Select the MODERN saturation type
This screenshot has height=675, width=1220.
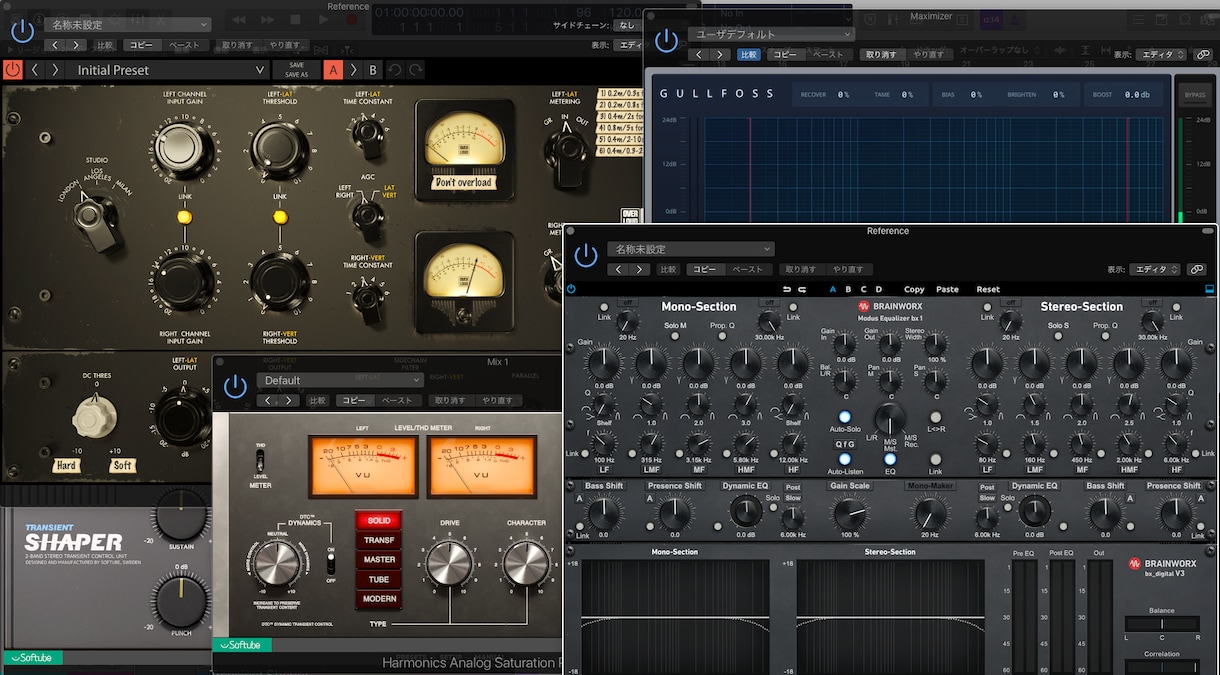379,598
